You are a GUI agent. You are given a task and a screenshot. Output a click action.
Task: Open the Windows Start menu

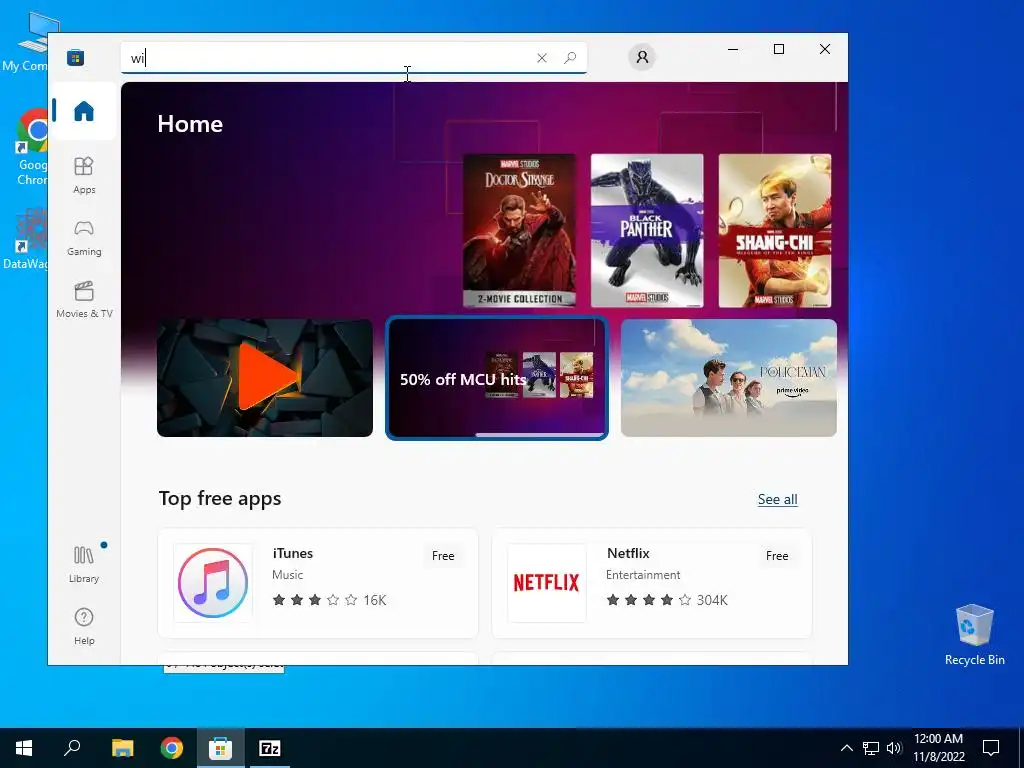click(24, 748)
